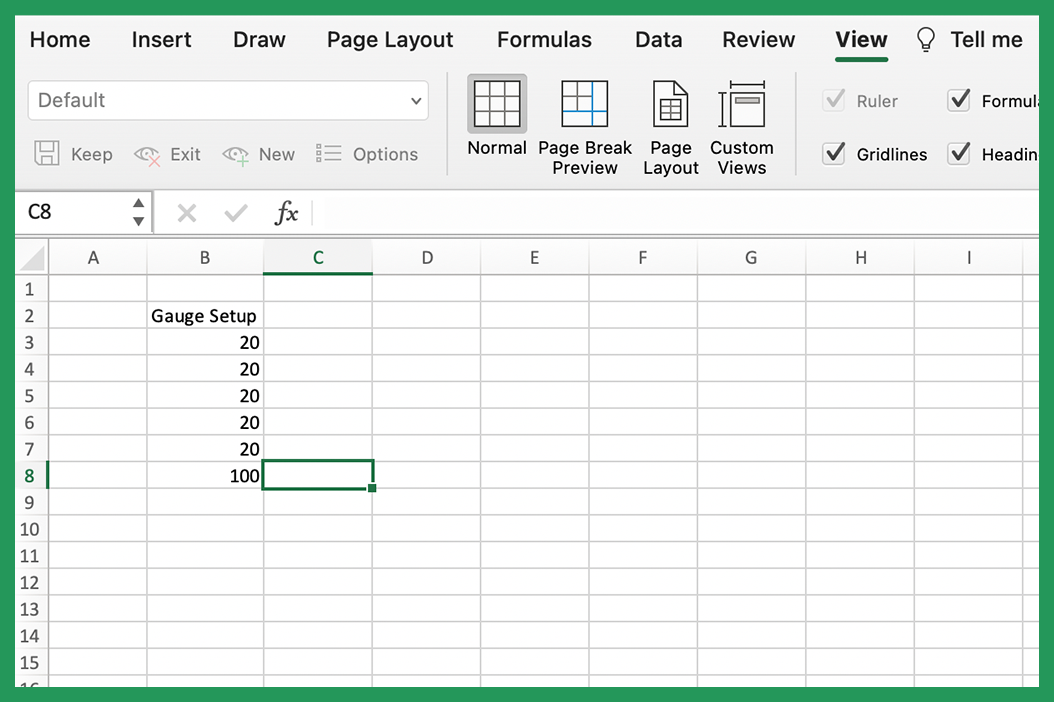1054x702 pixels.
Task: Select column D header
Action: point(427,258)
